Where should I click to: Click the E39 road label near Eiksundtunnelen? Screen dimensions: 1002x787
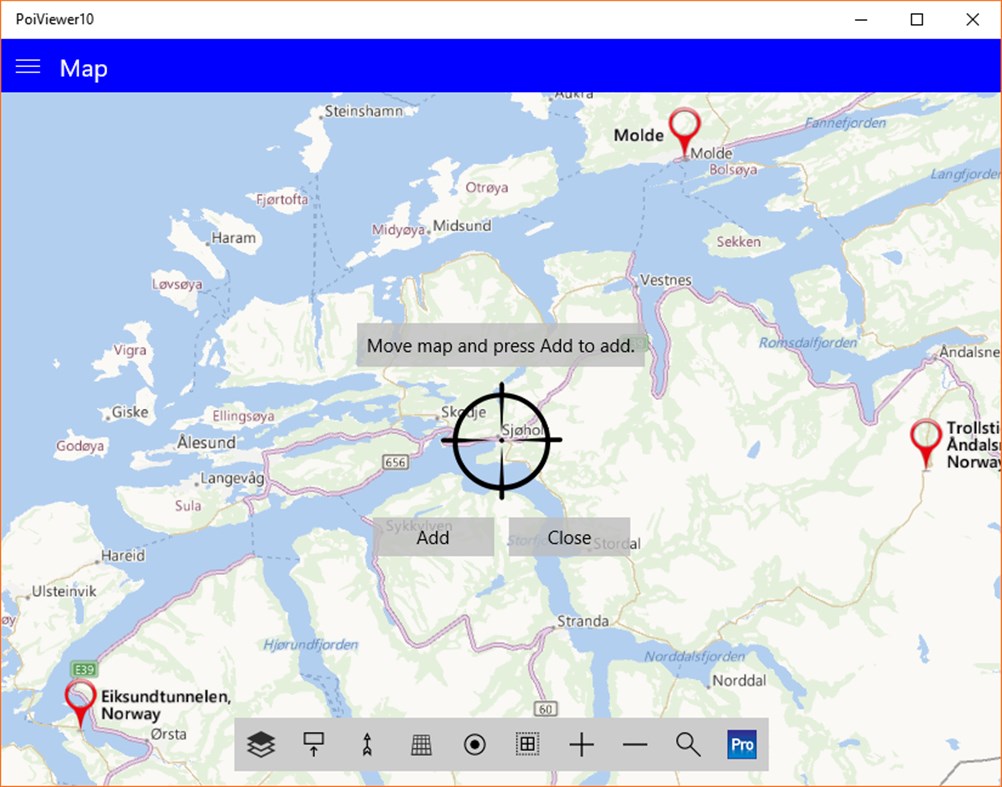point(83,667)
